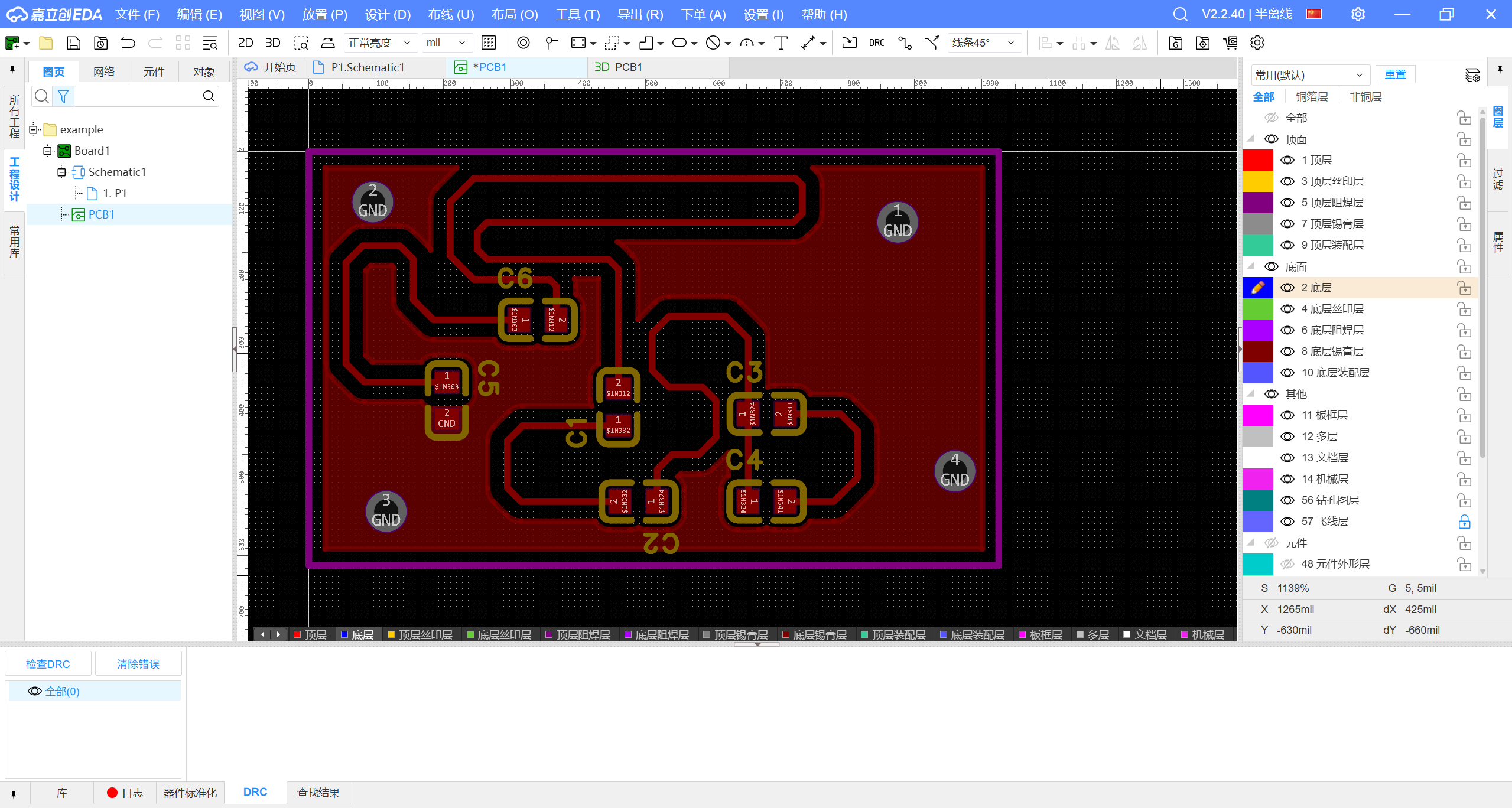Click the 重置 reset button
The image size is (1512, 808).
[x=1395, y=74]
